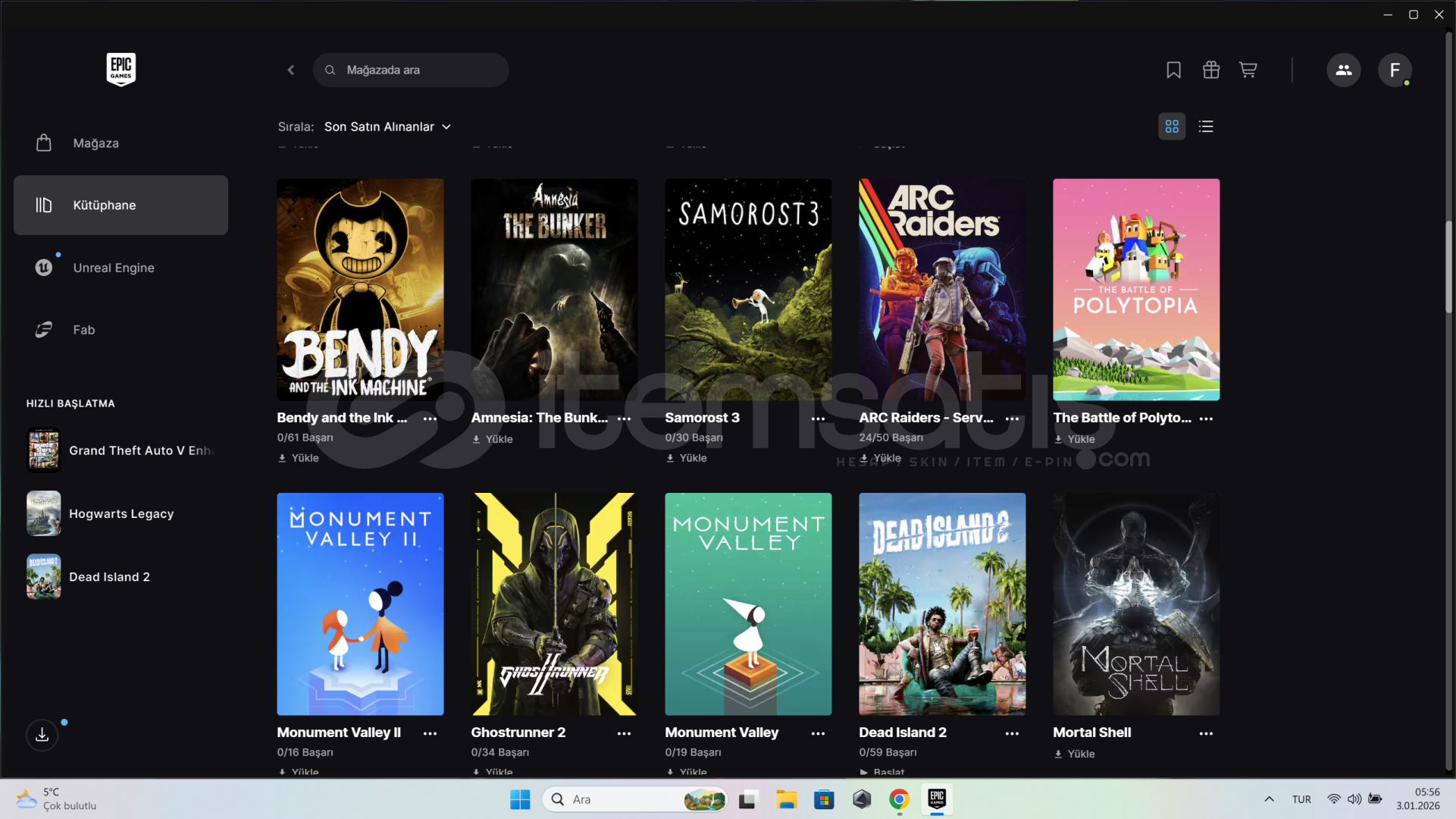1456x819 pixels.
Task: Go to the Mağaza section
Action: (x=96, y=143)
